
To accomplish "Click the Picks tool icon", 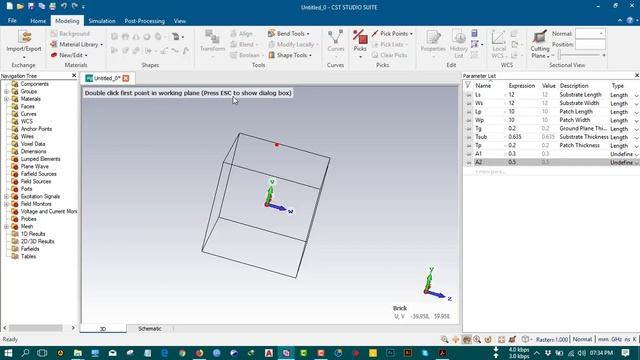I will (x=360, y=37).
